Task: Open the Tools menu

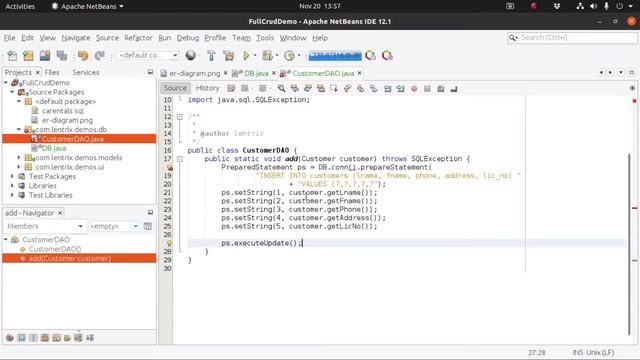Action: click(x=265, y=38)
